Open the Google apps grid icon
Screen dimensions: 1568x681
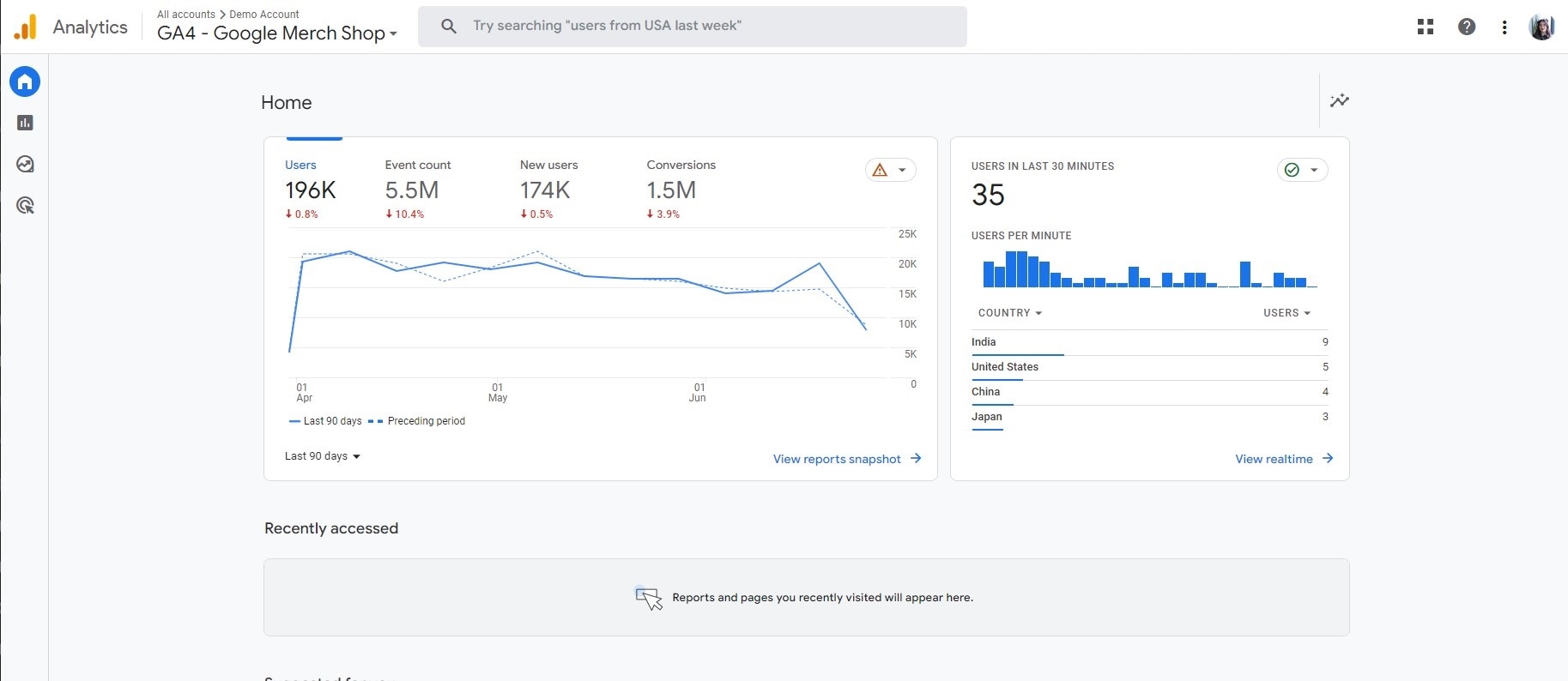tap(1426, 27)
